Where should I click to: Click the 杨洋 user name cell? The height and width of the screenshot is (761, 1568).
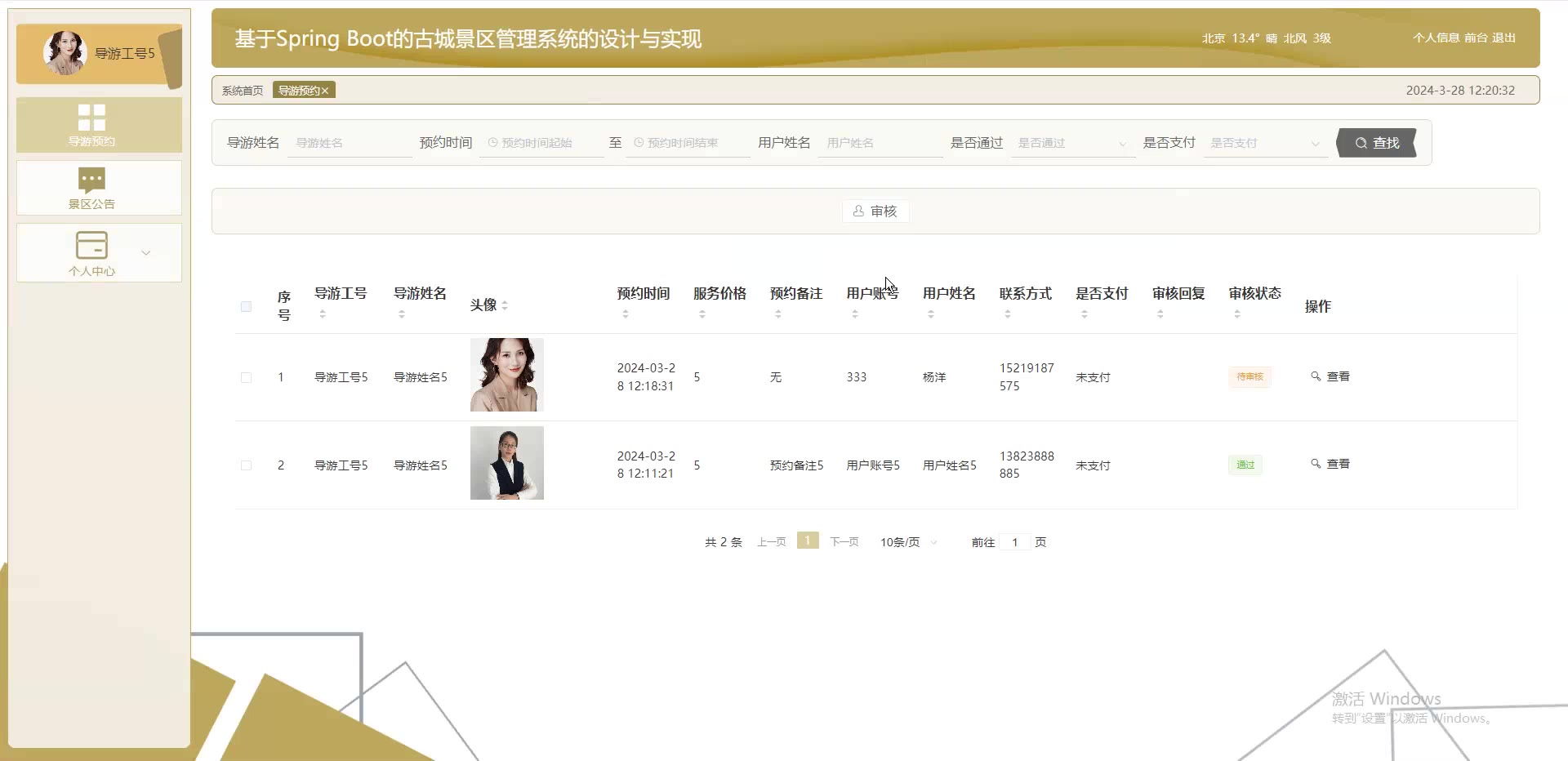[934, 377]
